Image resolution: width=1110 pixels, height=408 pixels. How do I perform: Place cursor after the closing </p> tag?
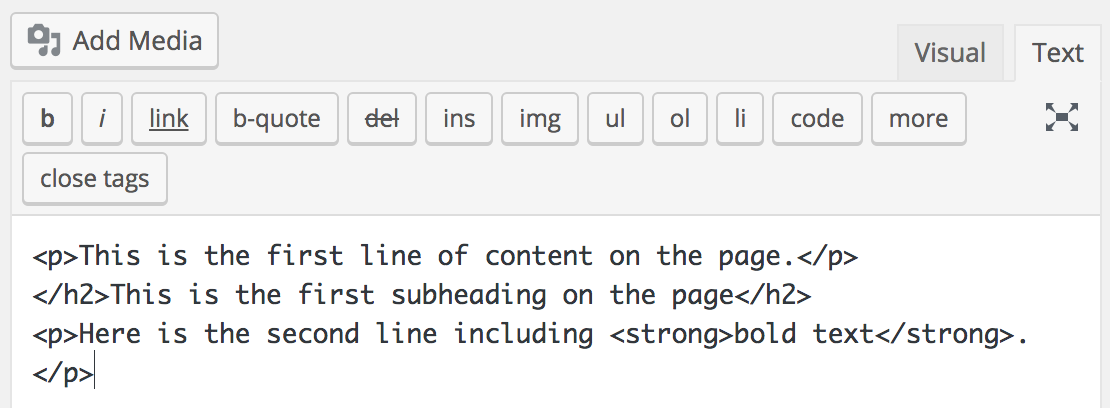(94, 375)
